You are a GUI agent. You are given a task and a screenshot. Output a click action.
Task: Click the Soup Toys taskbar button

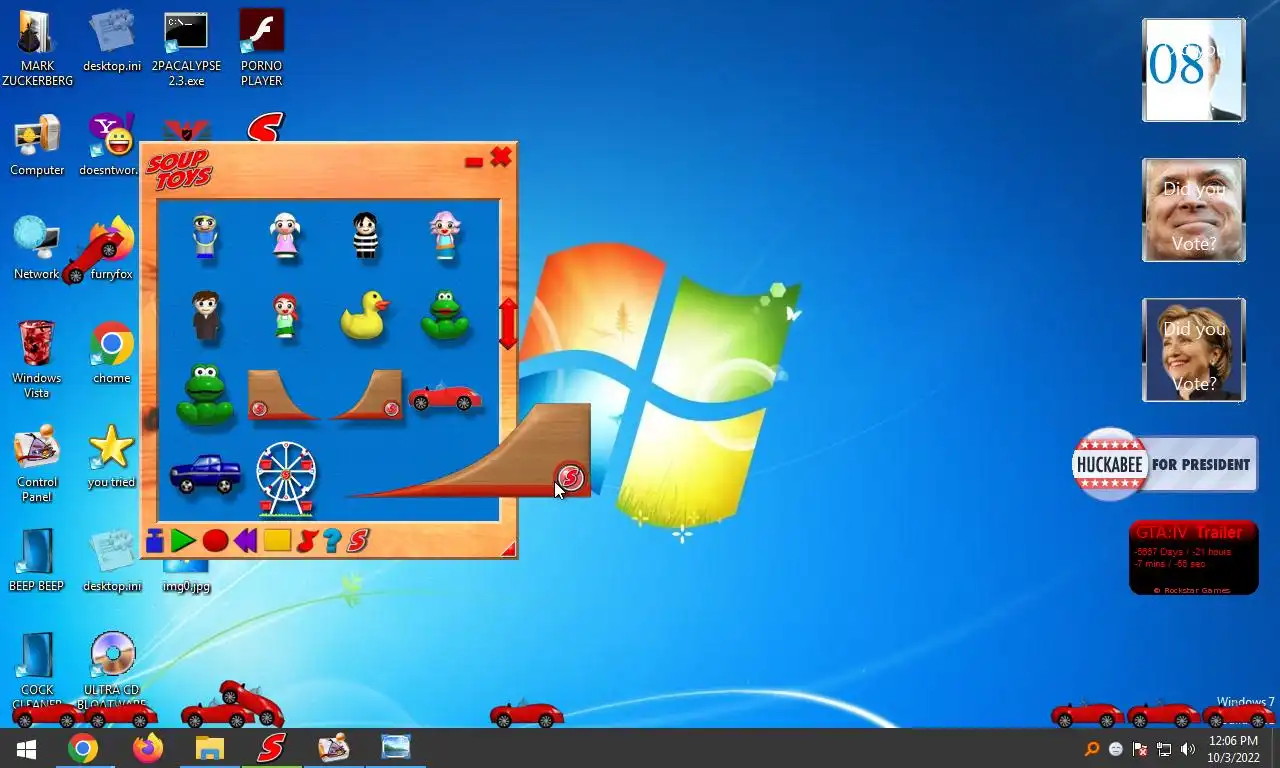click(271, 748)
